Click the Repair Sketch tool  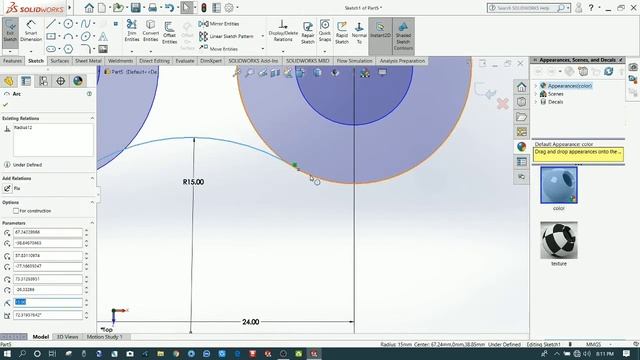308,32
